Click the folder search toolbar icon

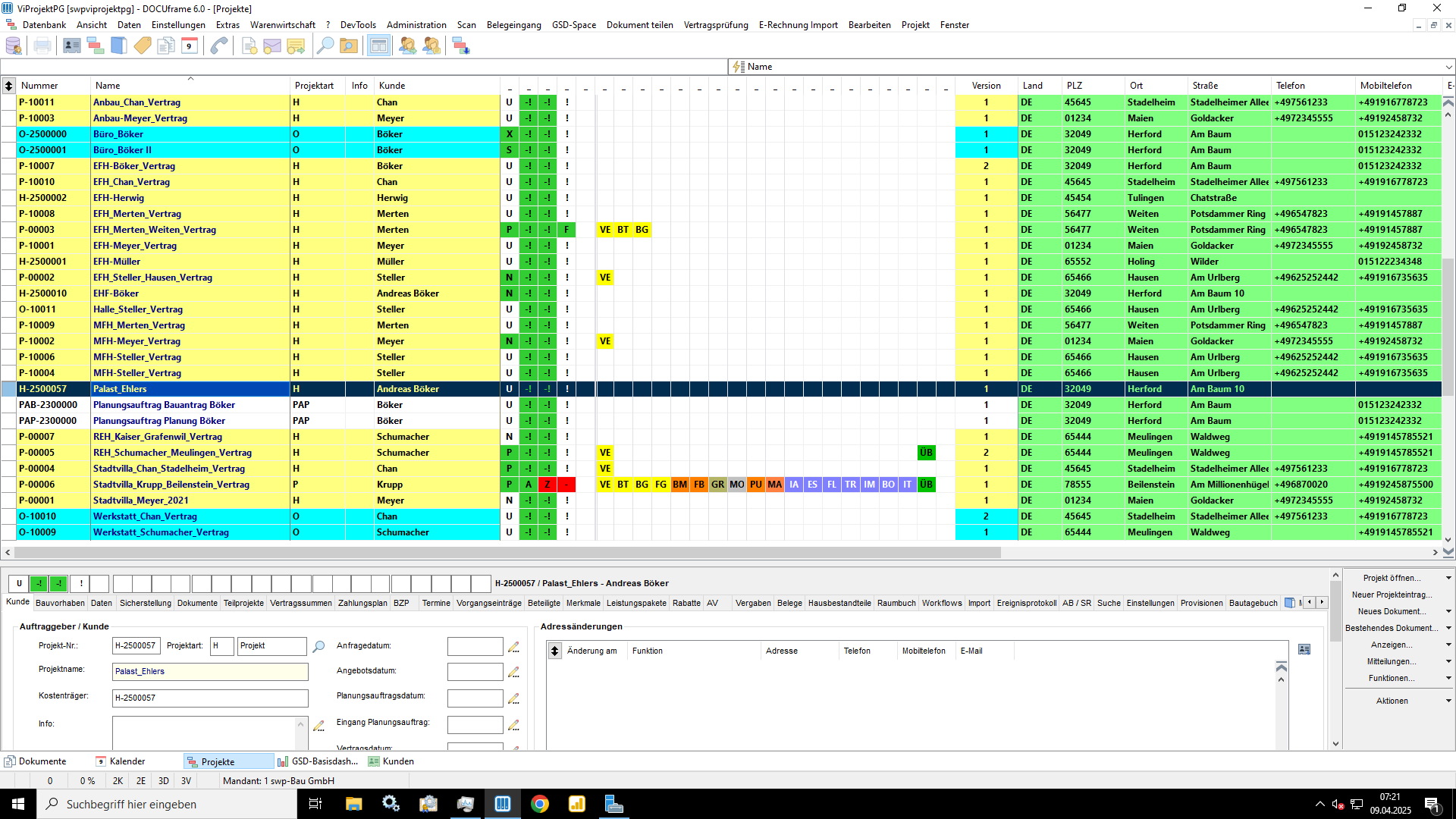pos(349,46)
